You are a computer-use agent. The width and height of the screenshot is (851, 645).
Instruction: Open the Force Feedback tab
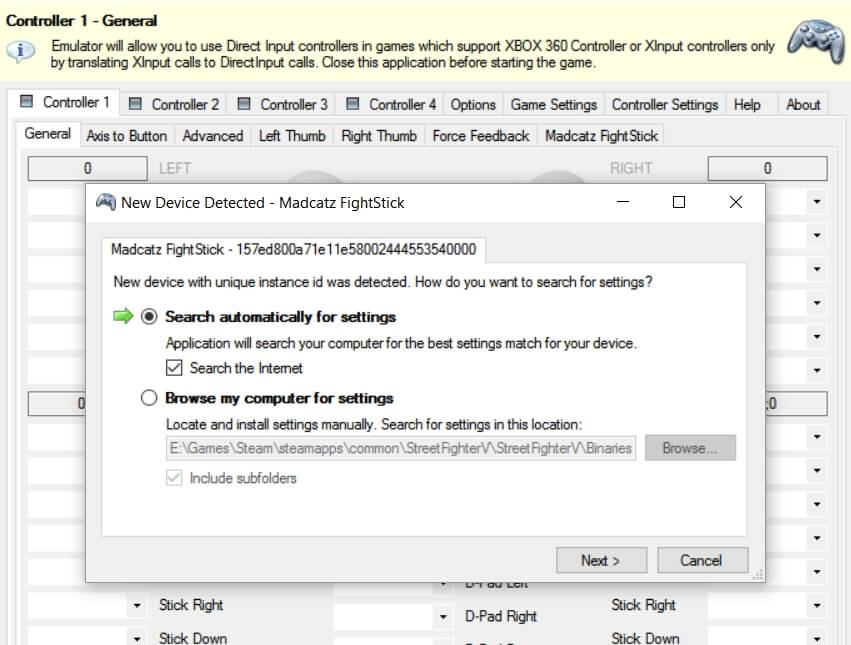click(x=480, y=135)
